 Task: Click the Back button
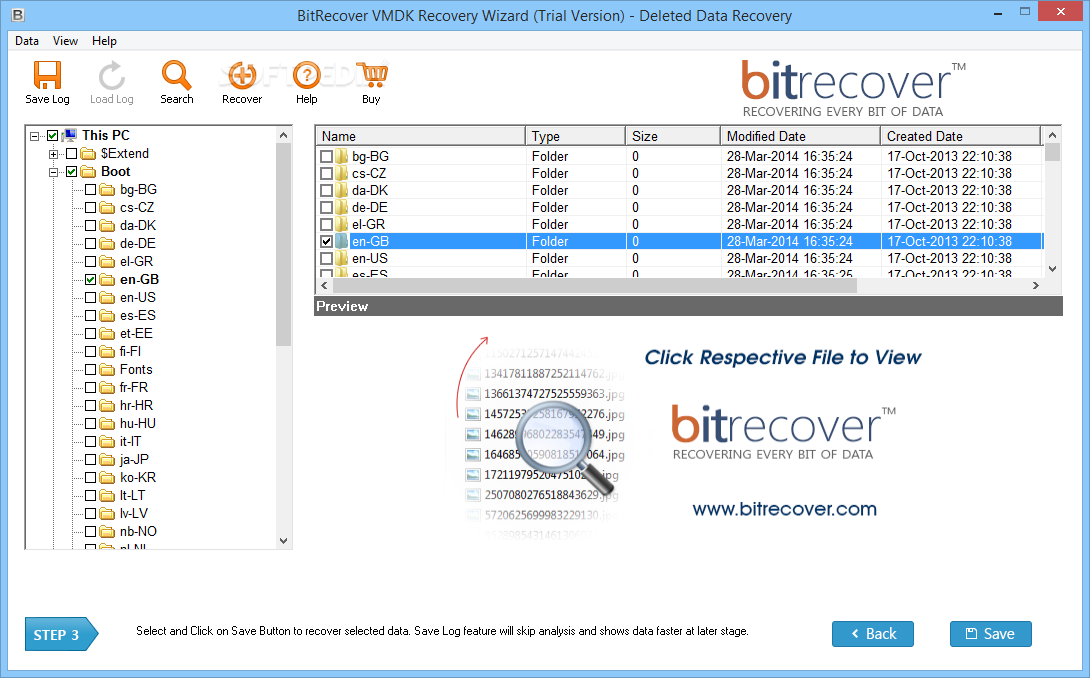[x=873, y=634]
